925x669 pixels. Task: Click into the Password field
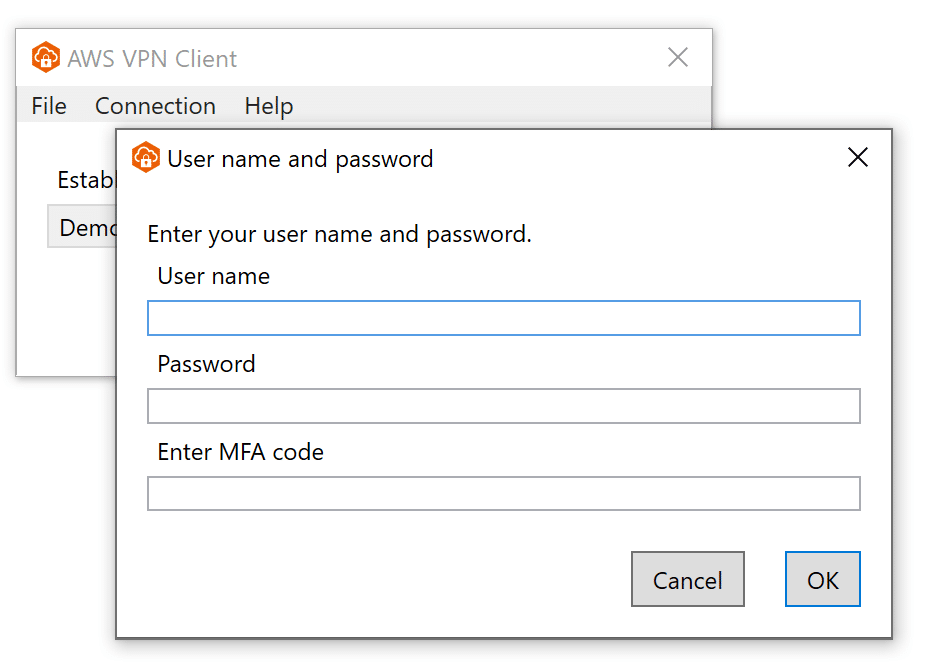pos(503,406)
